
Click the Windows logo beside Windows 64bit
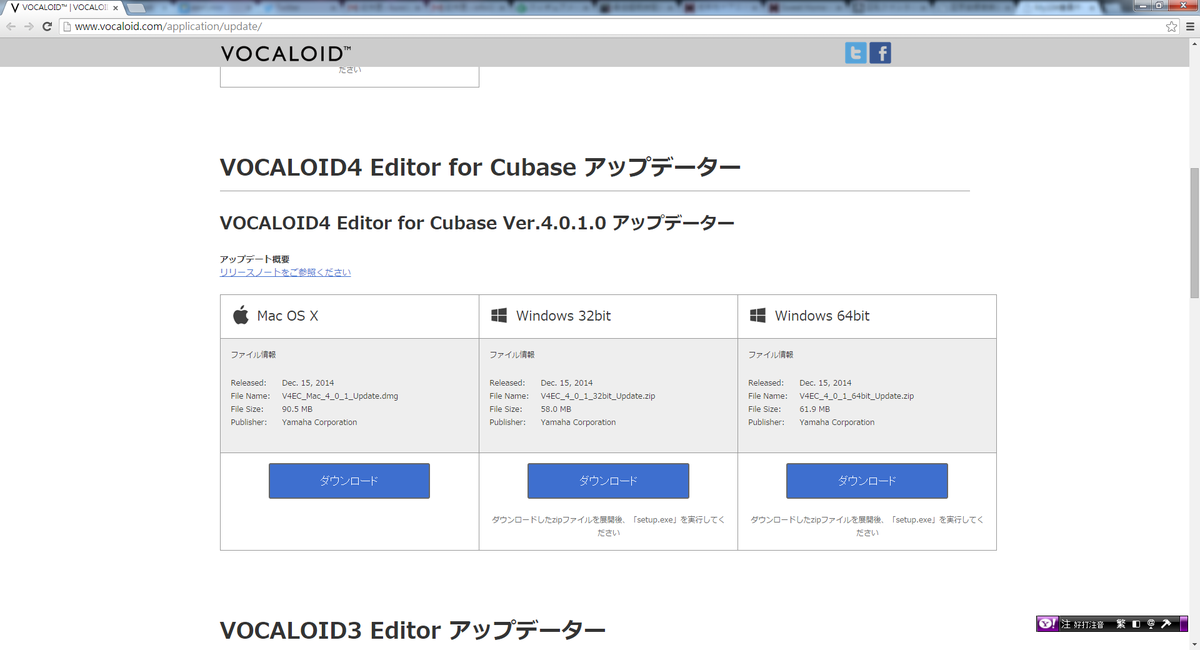click(757, 315)
